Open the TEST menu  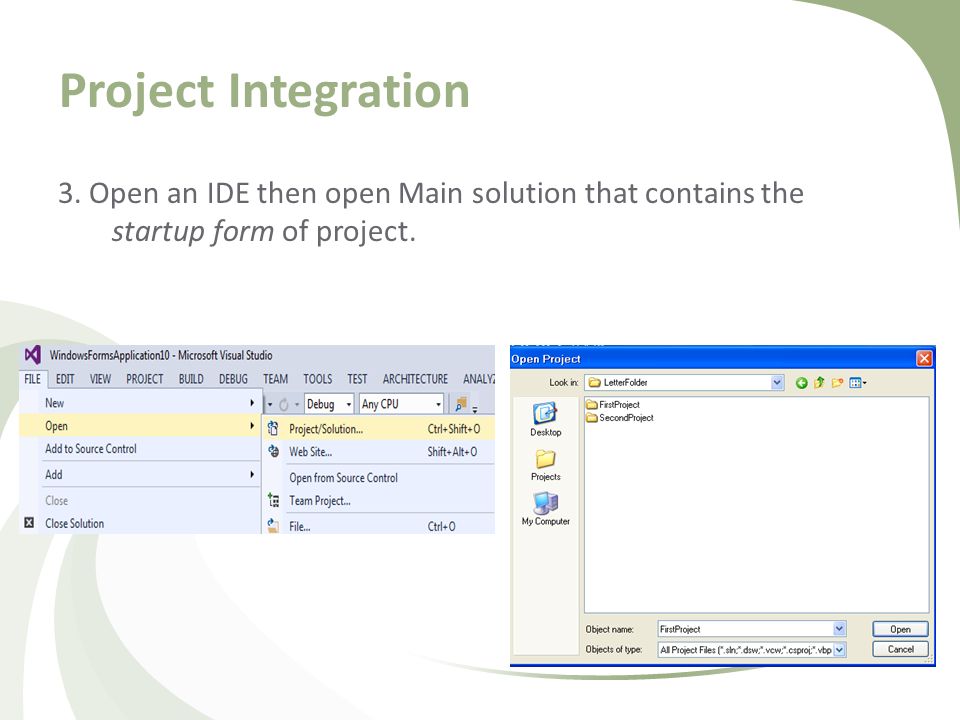point(357,379)
